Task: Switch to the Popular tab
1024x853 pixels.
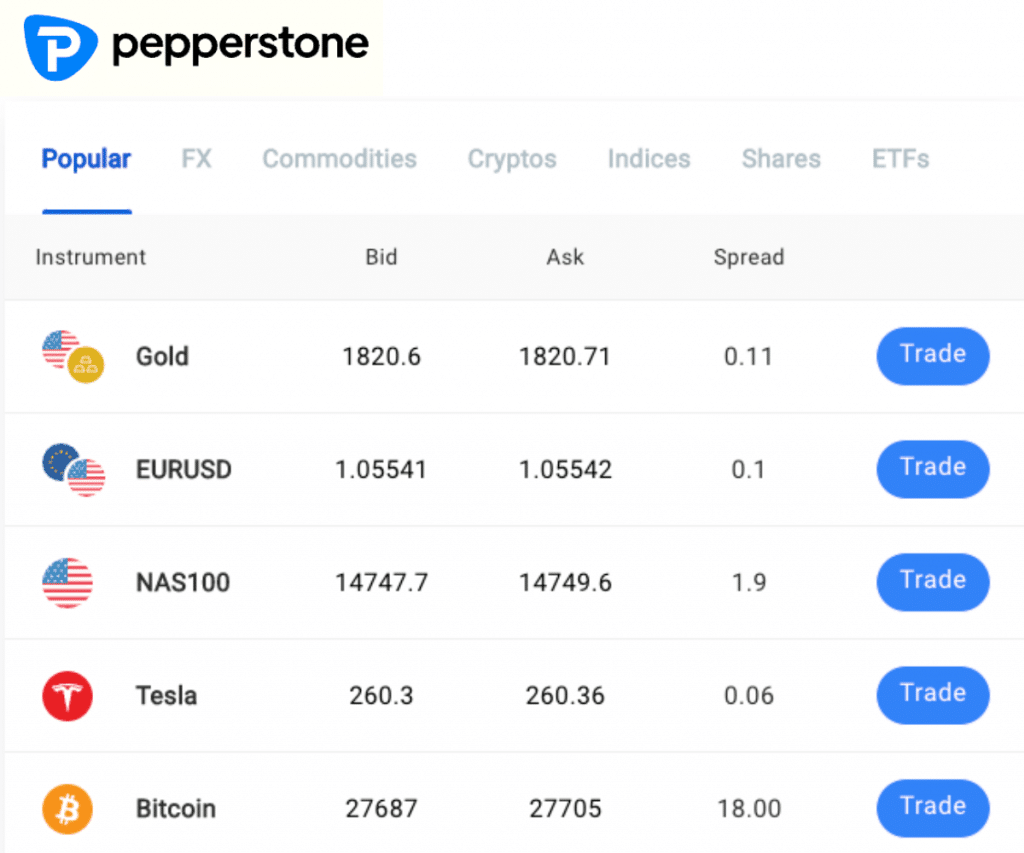Action: [x=86, y=159]
